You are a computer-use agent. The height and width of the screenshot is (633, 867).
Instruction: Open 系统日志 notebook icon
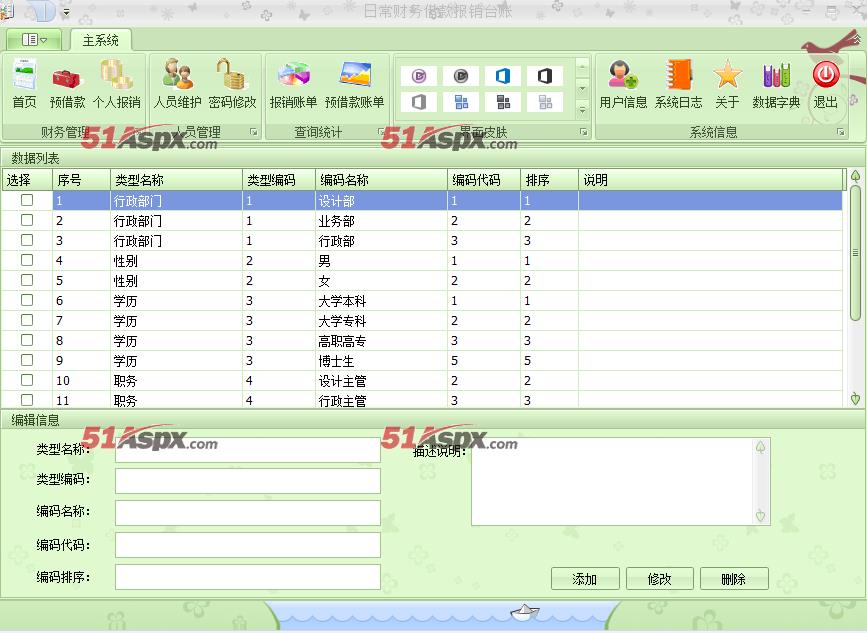click(678, 75)
